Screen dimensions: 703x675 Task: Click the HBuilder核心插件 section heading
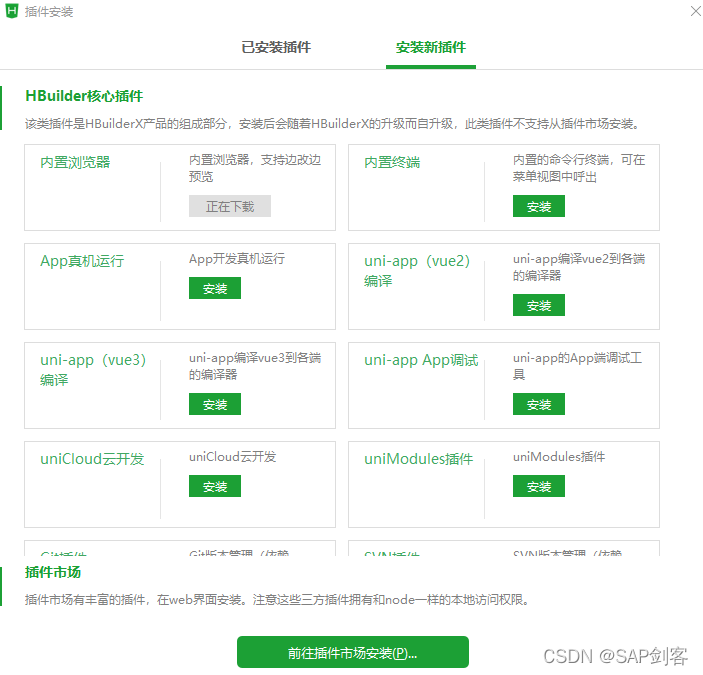click(84, 96)
